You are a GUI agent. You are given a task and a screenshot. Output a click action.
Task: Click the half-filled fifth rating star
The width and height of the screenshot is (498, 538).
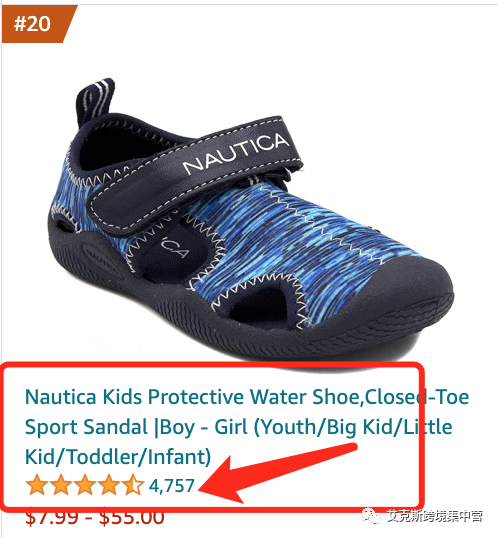[132, 485]
